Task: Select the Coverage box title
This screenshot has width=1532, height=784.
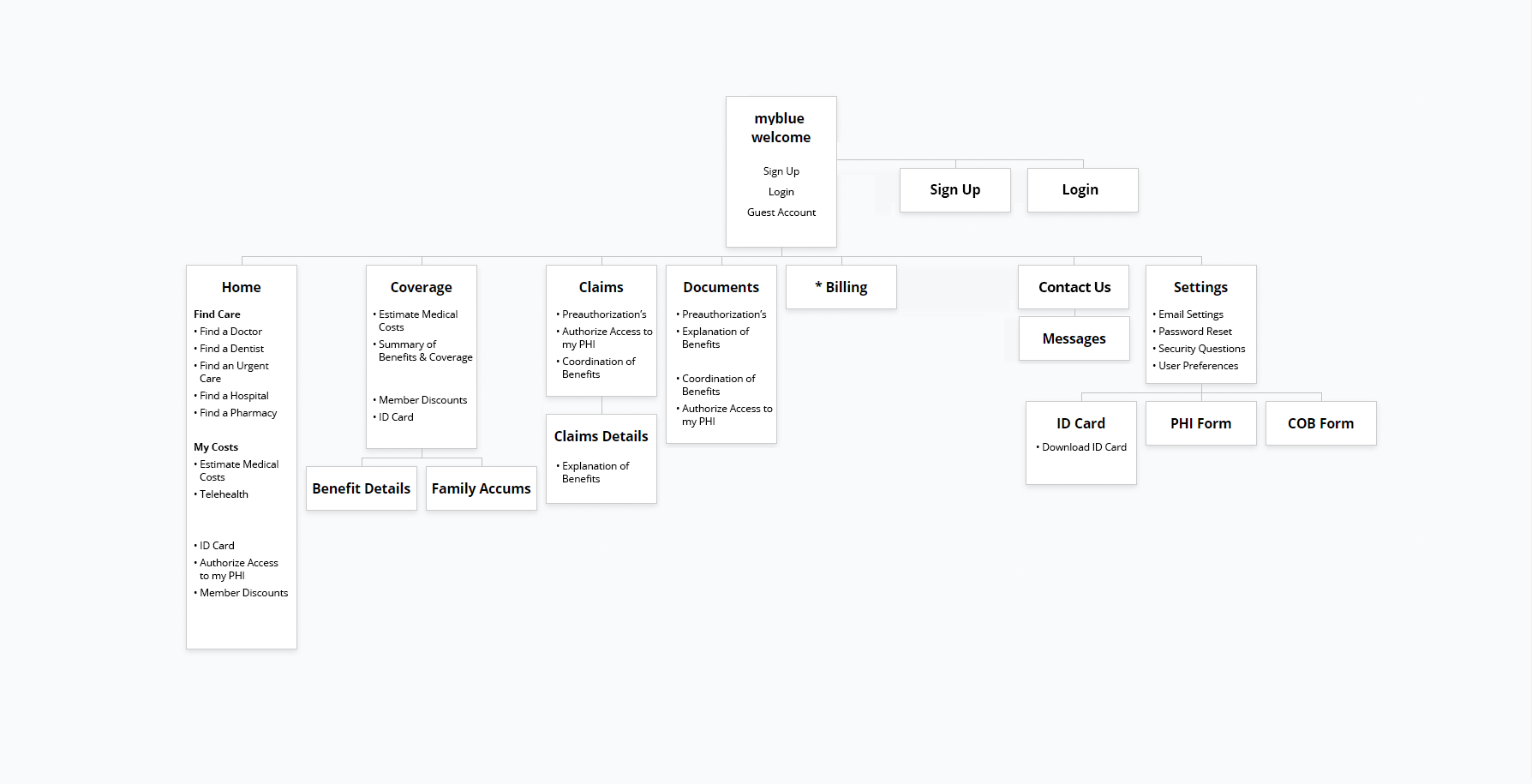Action: pos(421,287)
